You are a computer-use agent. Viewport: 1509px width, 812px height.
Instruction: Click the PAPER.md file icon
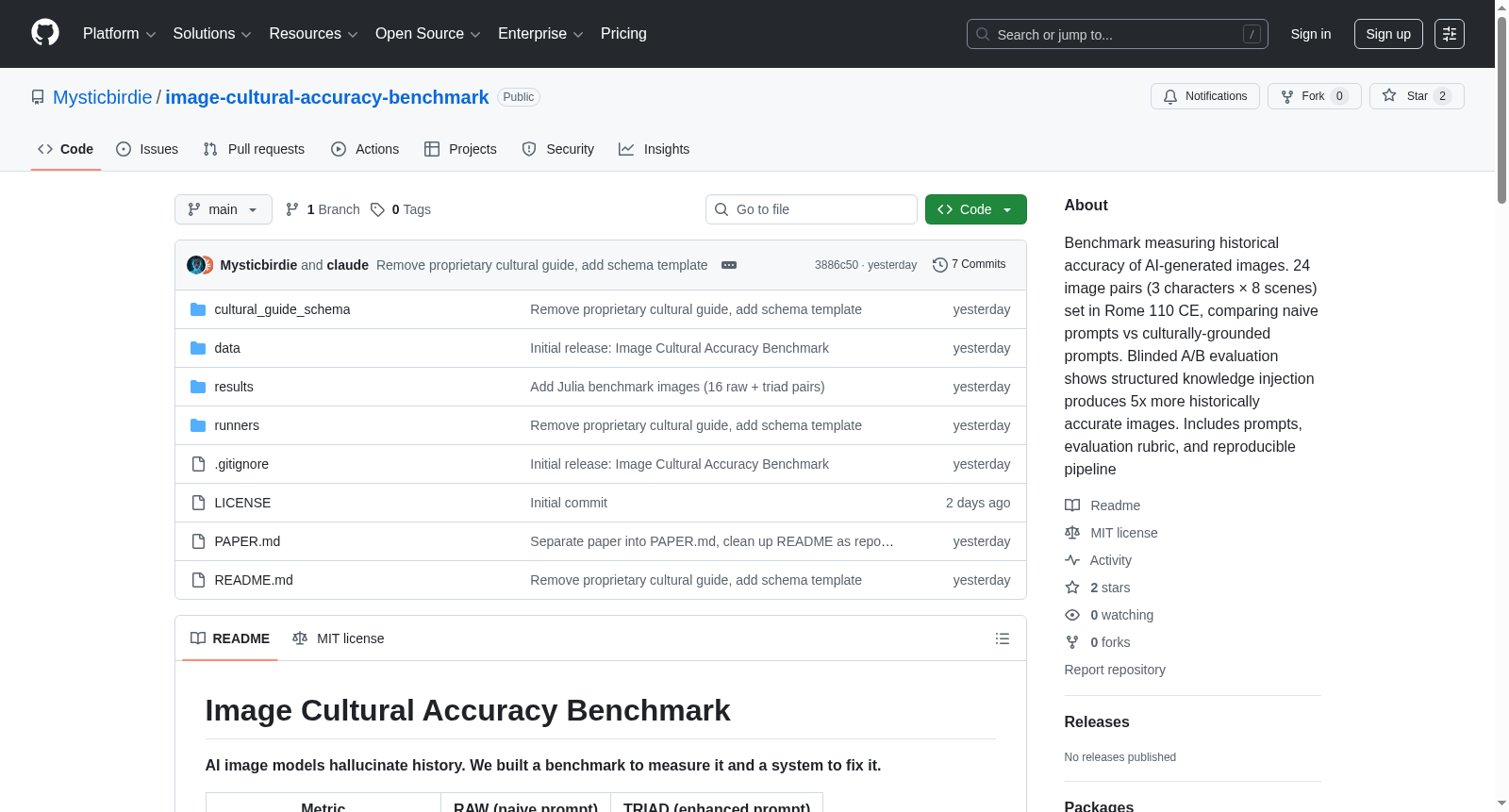[x=198, y=541]
